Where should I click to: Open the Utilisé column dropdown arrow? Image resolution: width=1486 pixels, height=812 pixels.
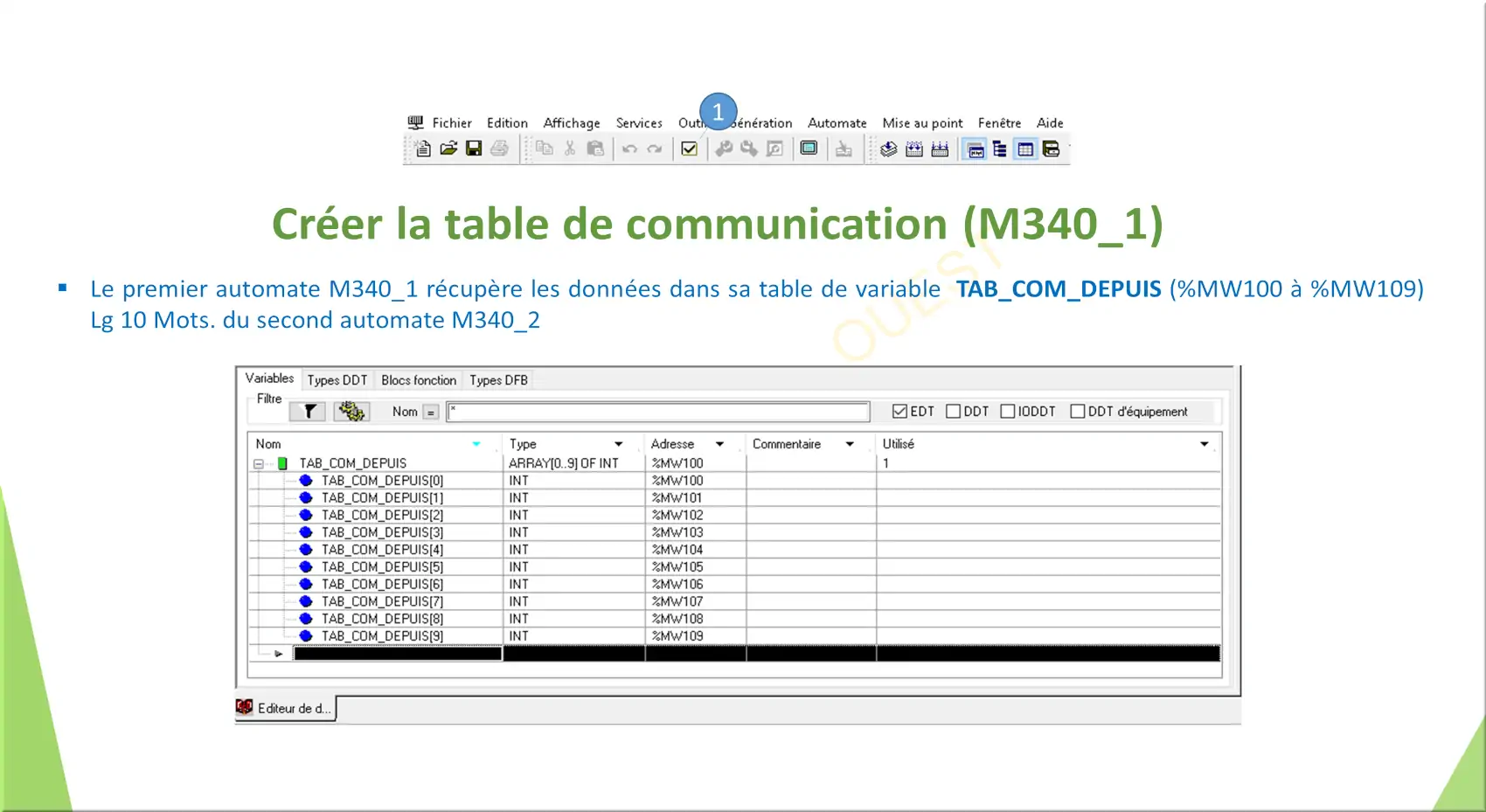(1205, 444)
